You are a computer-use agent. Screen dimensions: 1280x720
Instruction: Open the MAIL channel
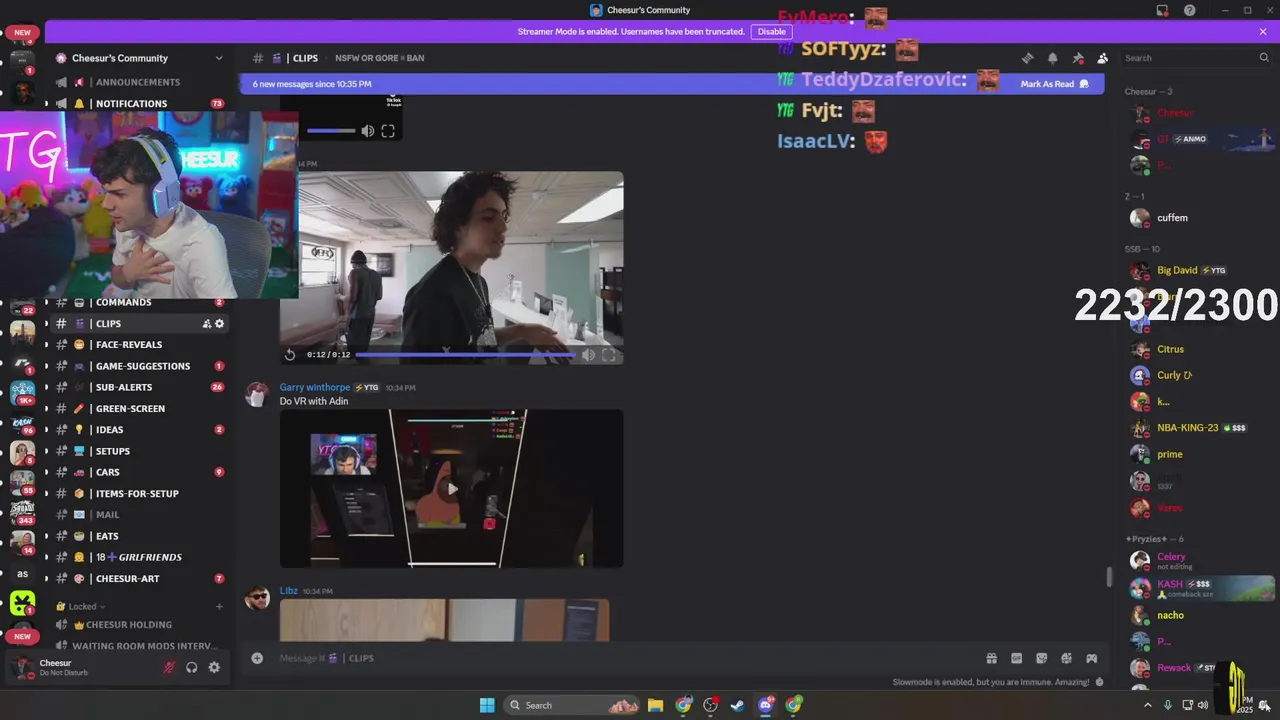tap(139, 514)
